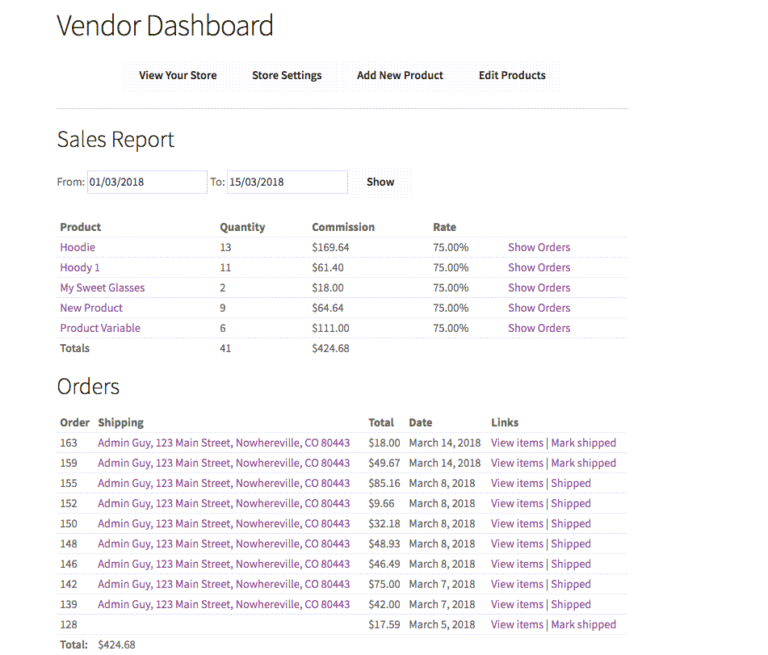View items for order 152
This screenshot has width=768, height=655.
[517, 503]
